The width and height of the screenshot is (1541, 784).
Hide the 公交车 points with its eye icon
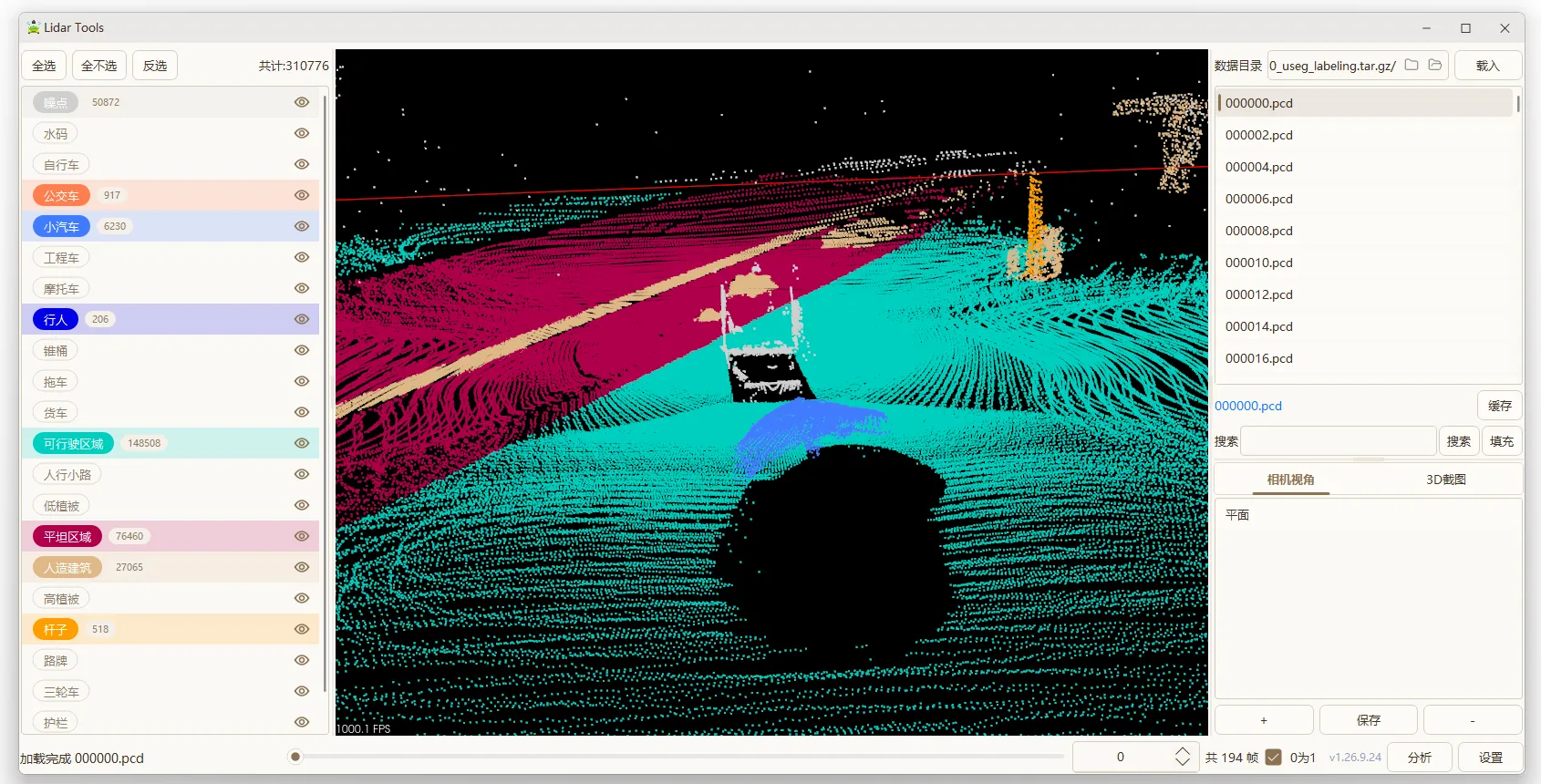pyautogui.click(x=302, y=195)
